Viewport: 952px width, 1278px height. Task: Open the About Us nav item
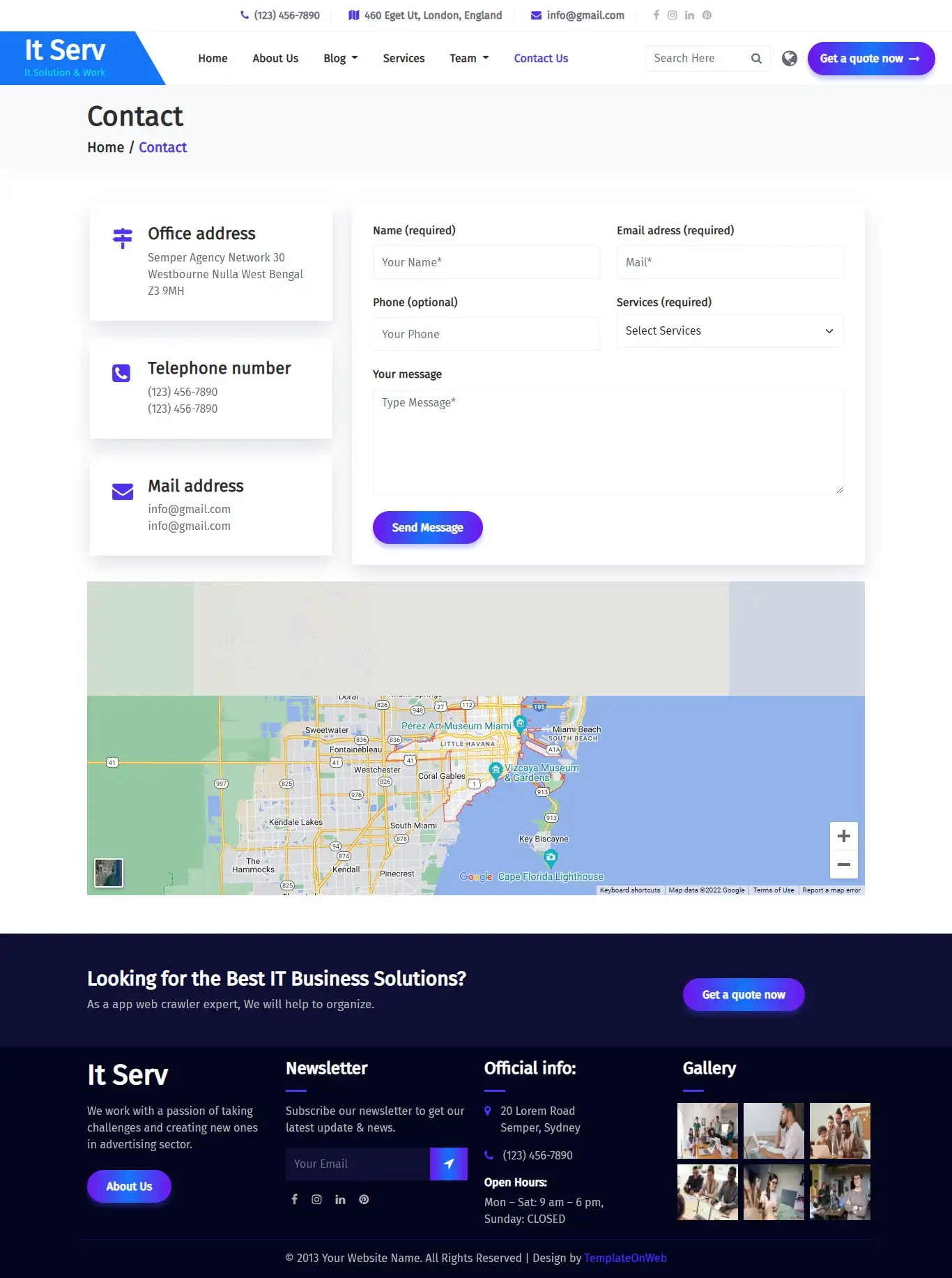(275, 59)
